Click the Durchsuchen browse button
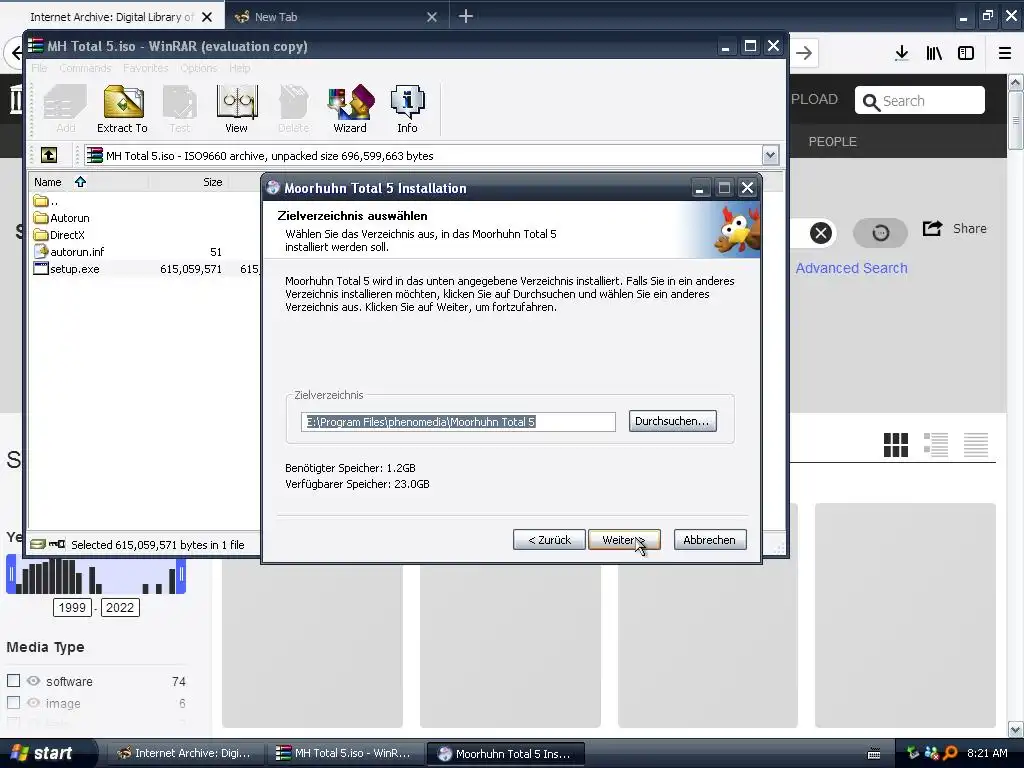This screenshot has width=1024, height=768. 672,421
